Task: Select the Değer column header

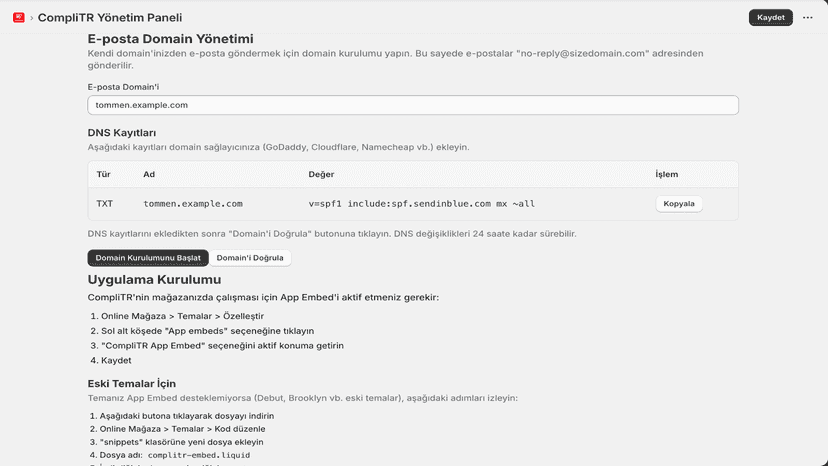Action: click(321, 174)
